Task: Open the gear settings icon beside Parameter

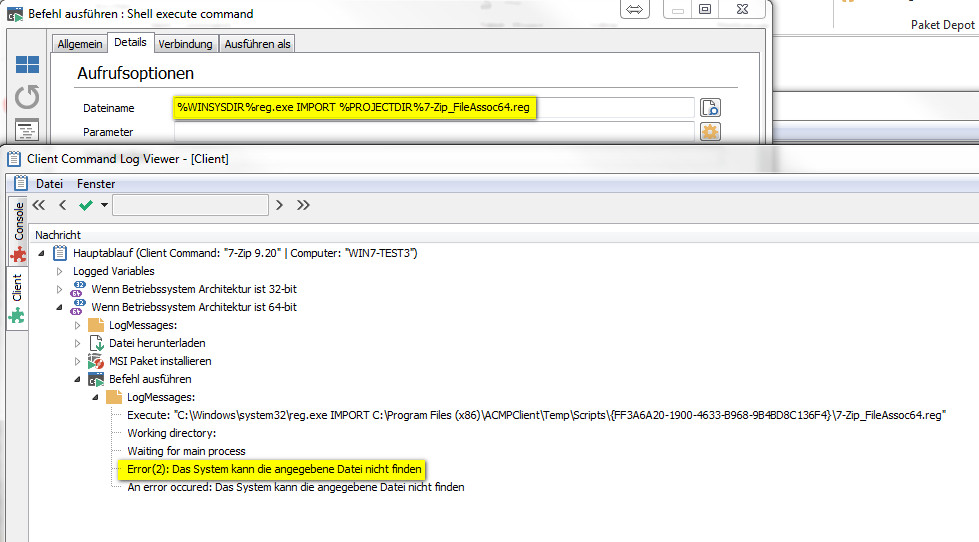Action: (710, 132)
